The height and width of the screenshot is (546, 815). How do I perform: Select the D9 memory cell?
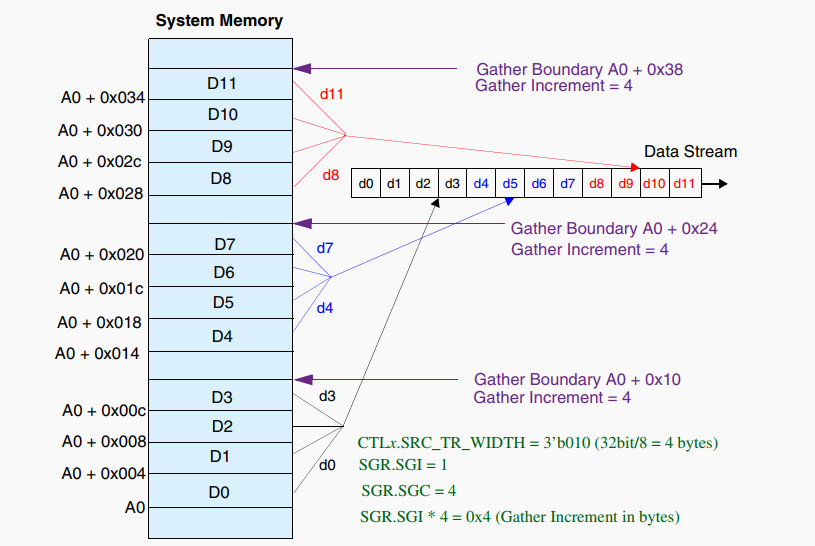[x=220, y=147]
